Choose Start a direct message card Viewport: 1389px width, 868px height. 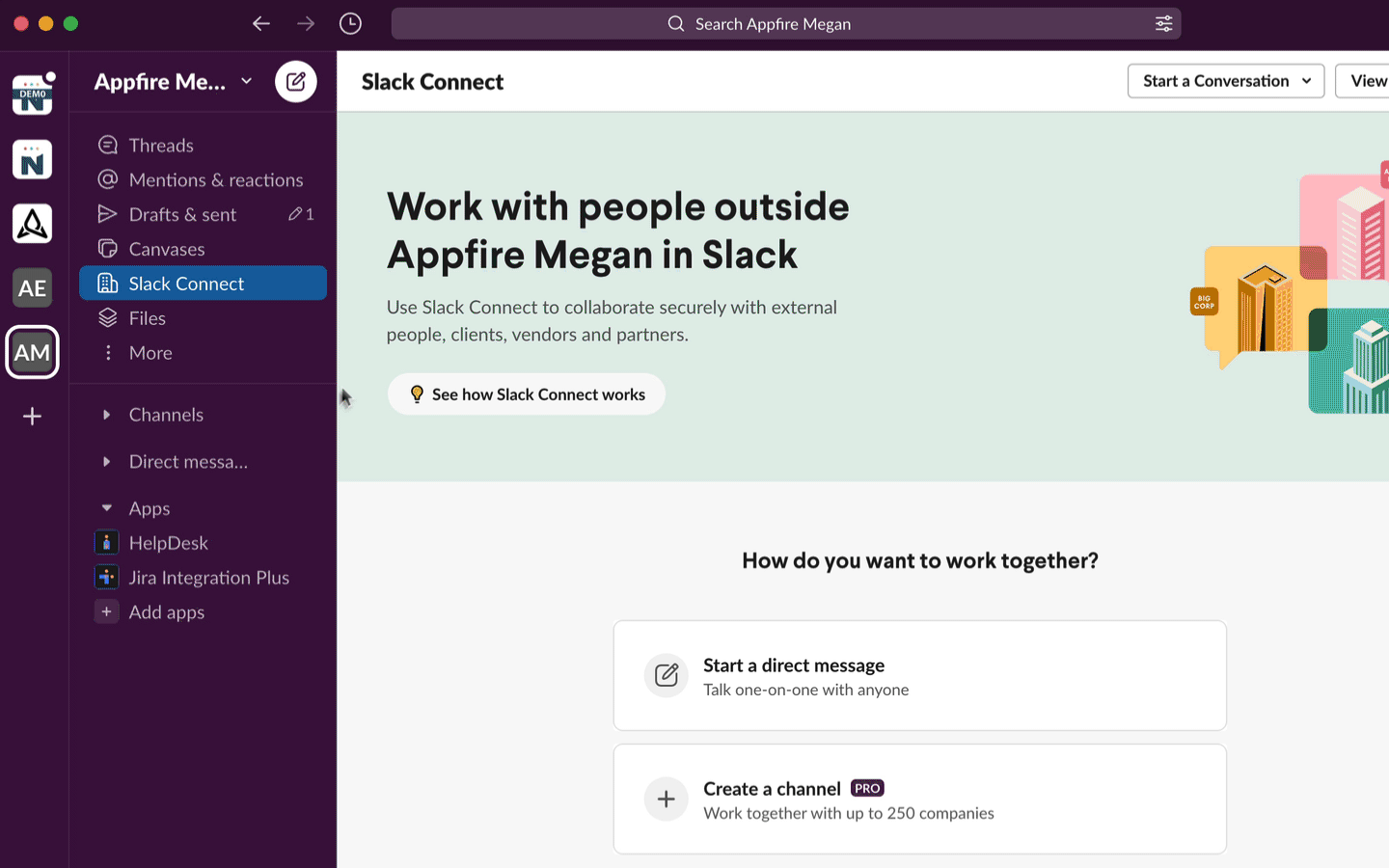pos(920,675)
